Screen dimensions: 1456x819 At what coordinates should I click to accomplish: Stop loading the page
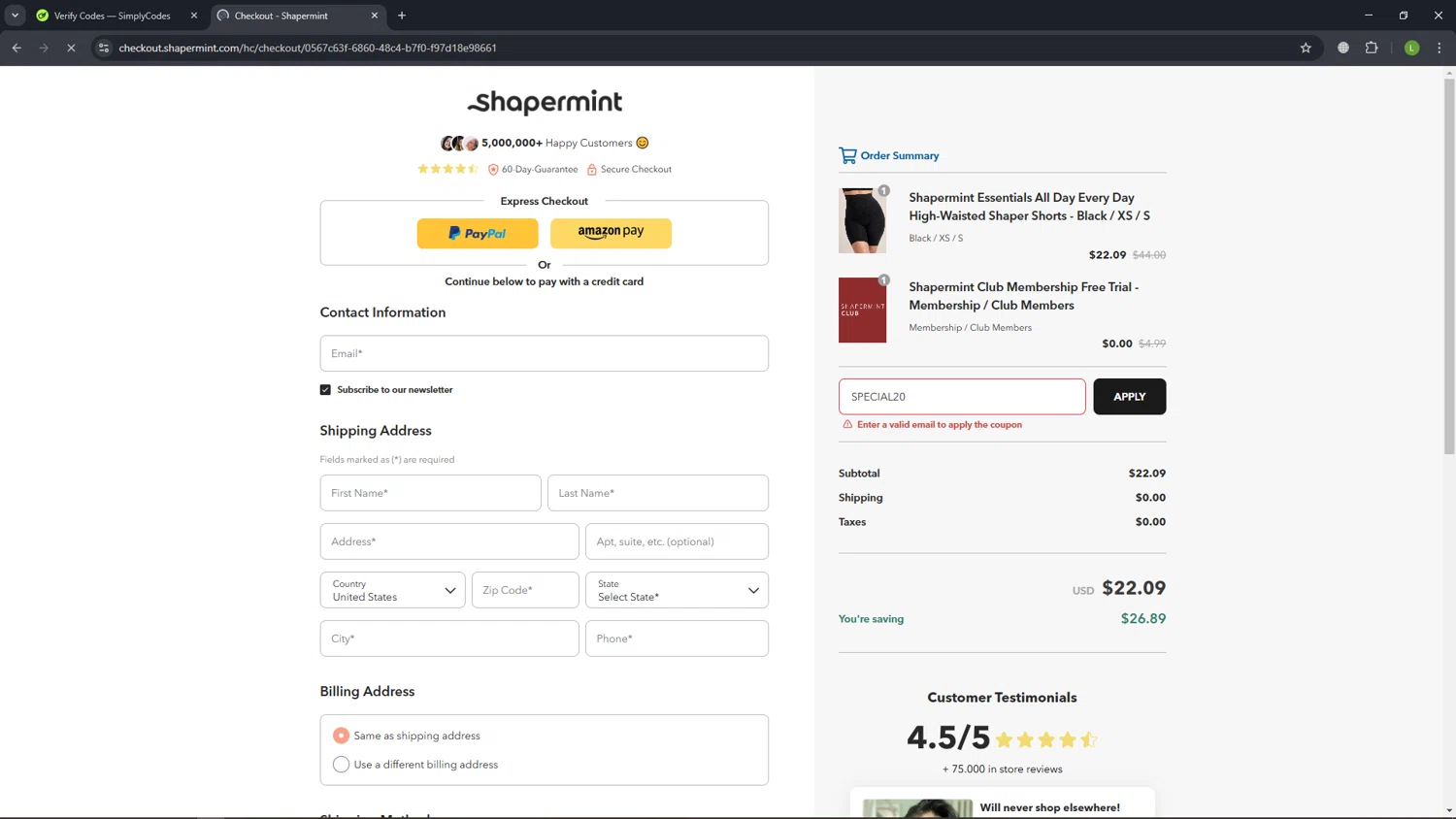[71, 48]
